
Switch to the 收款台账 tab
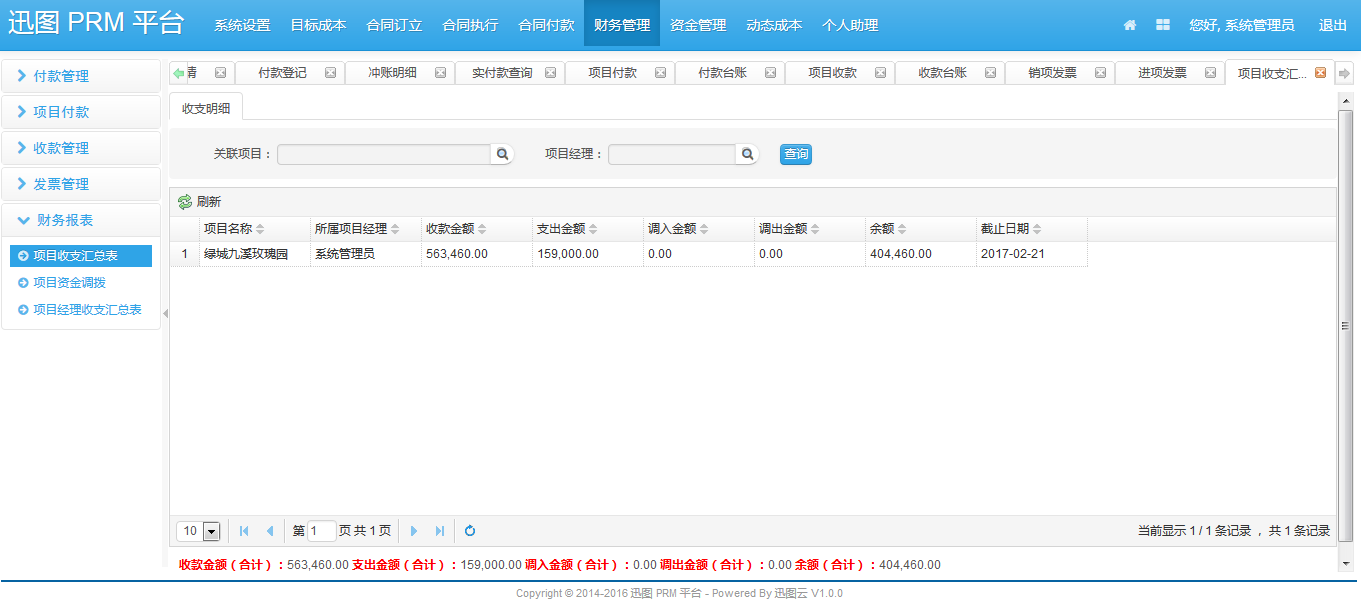(x=942, y=73)
